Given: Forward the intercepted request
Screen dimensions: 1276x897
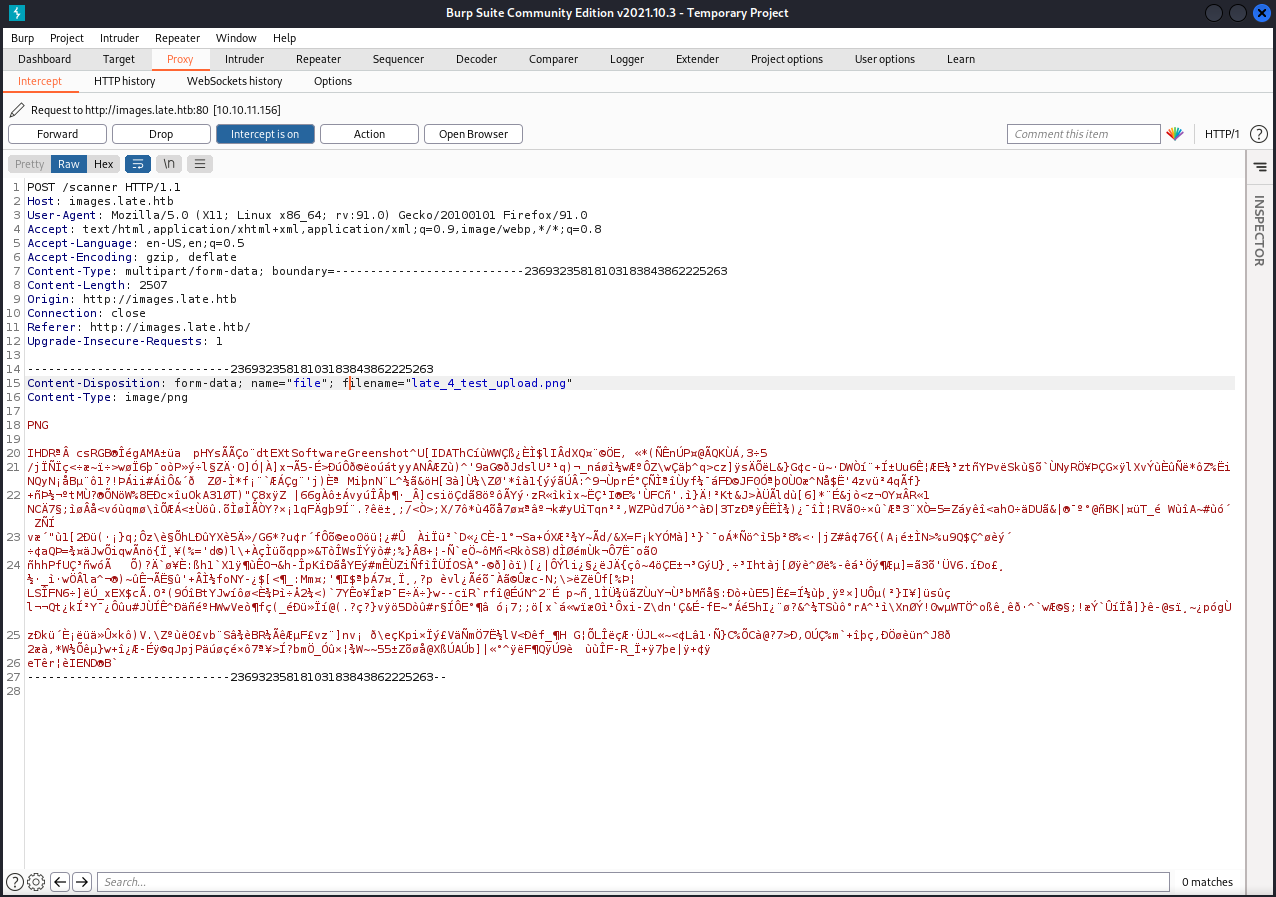Looking at the screenshot, I should point(58,134).
